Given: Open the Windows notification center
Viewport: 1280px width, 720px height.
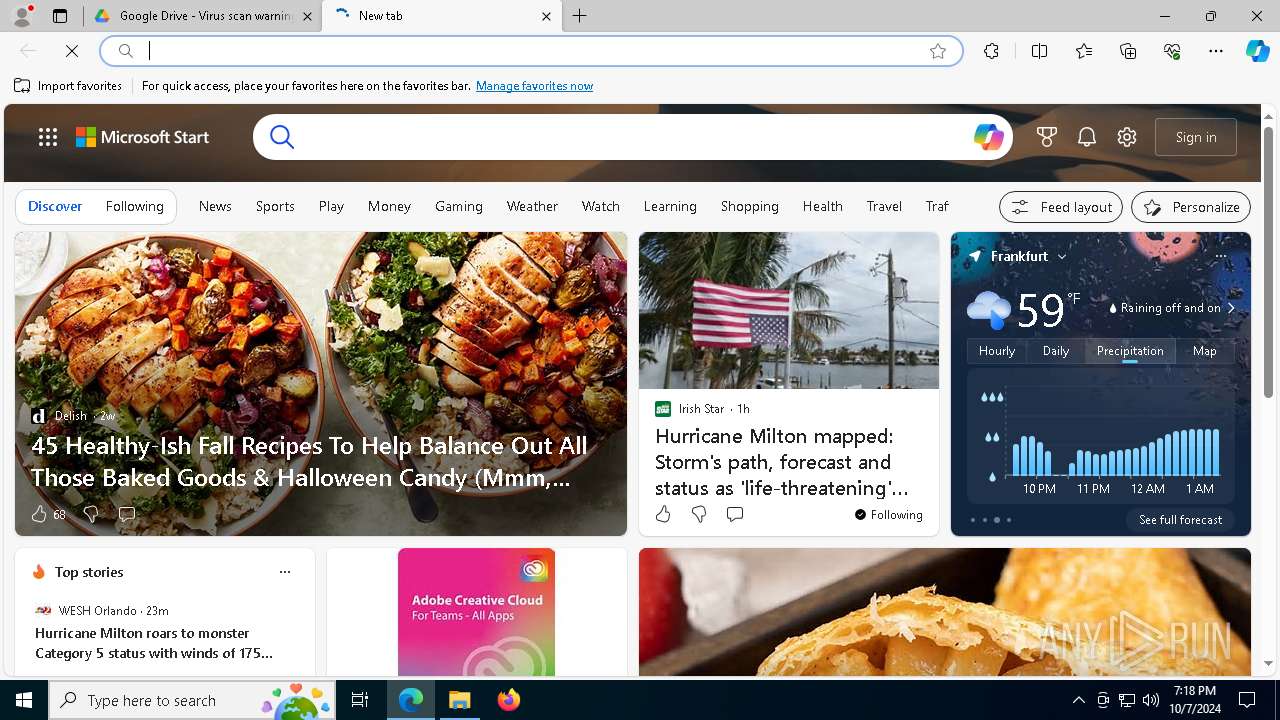Looking at the screenshot, I should point(1247,700).
